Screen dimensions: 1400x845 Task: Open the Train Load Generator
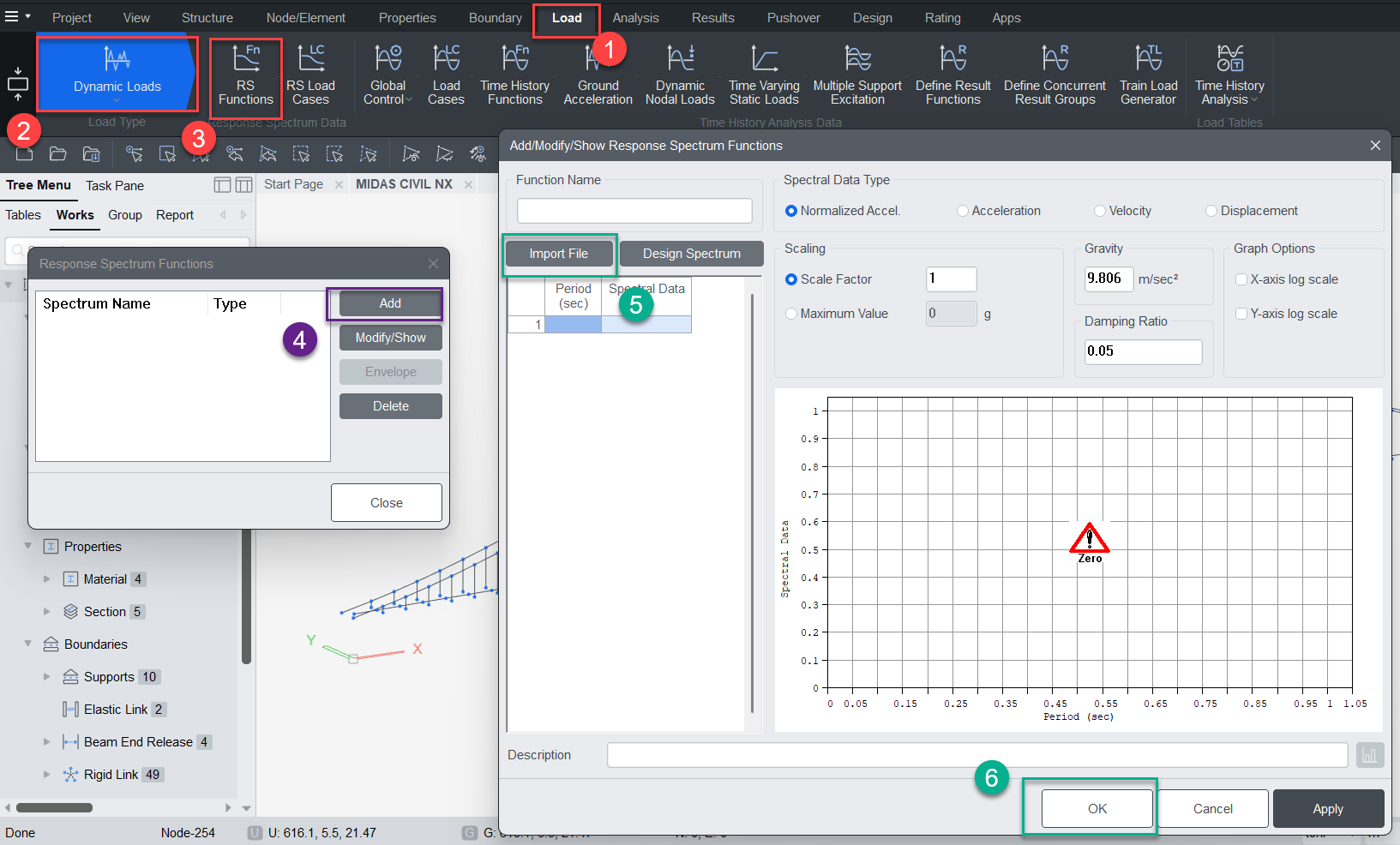(x=1148, y=75)
